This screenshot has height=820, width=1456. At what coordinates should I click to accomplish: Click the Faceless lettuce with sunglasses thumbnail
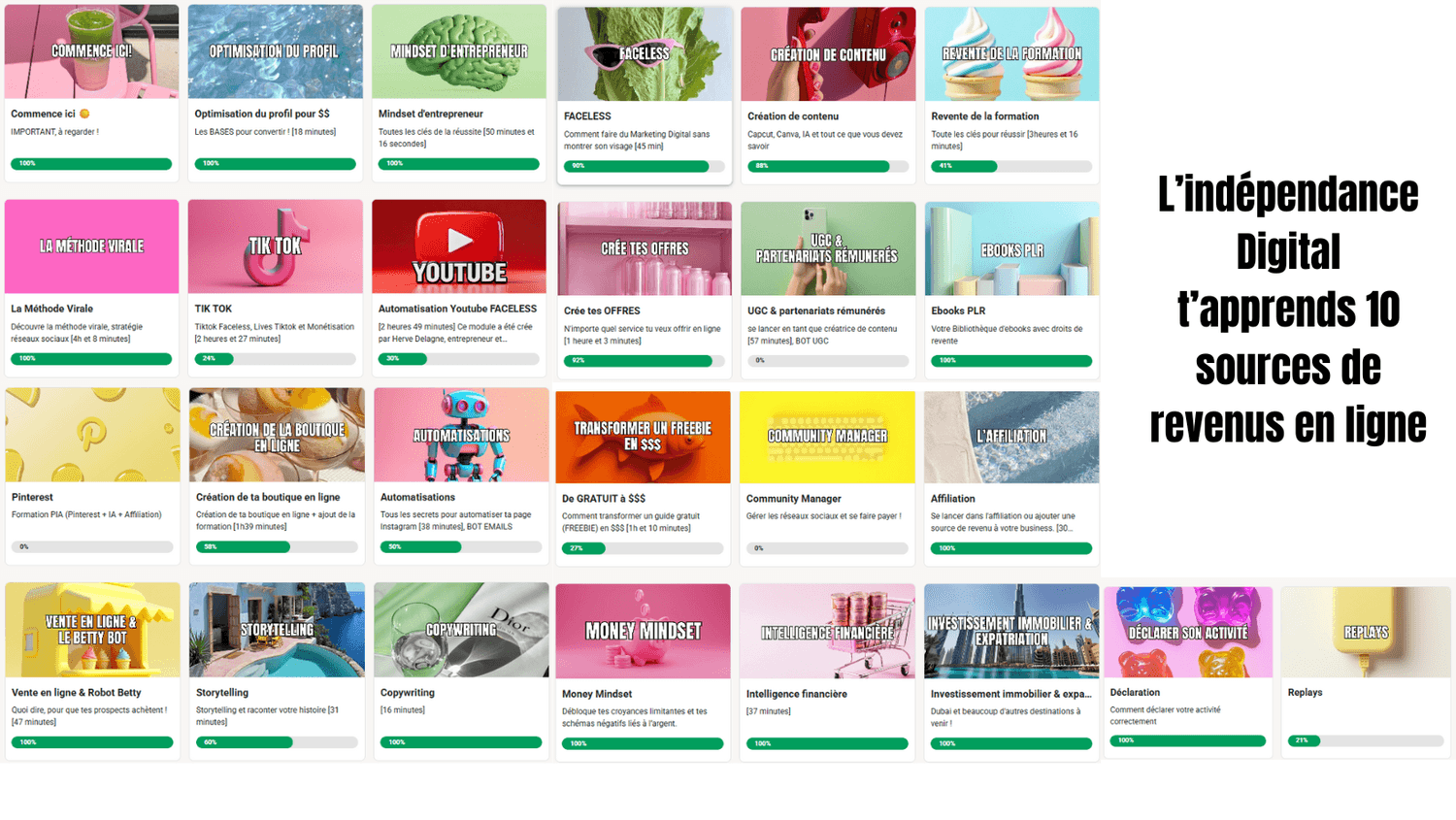pyautogui.click(x=645, y=54)
